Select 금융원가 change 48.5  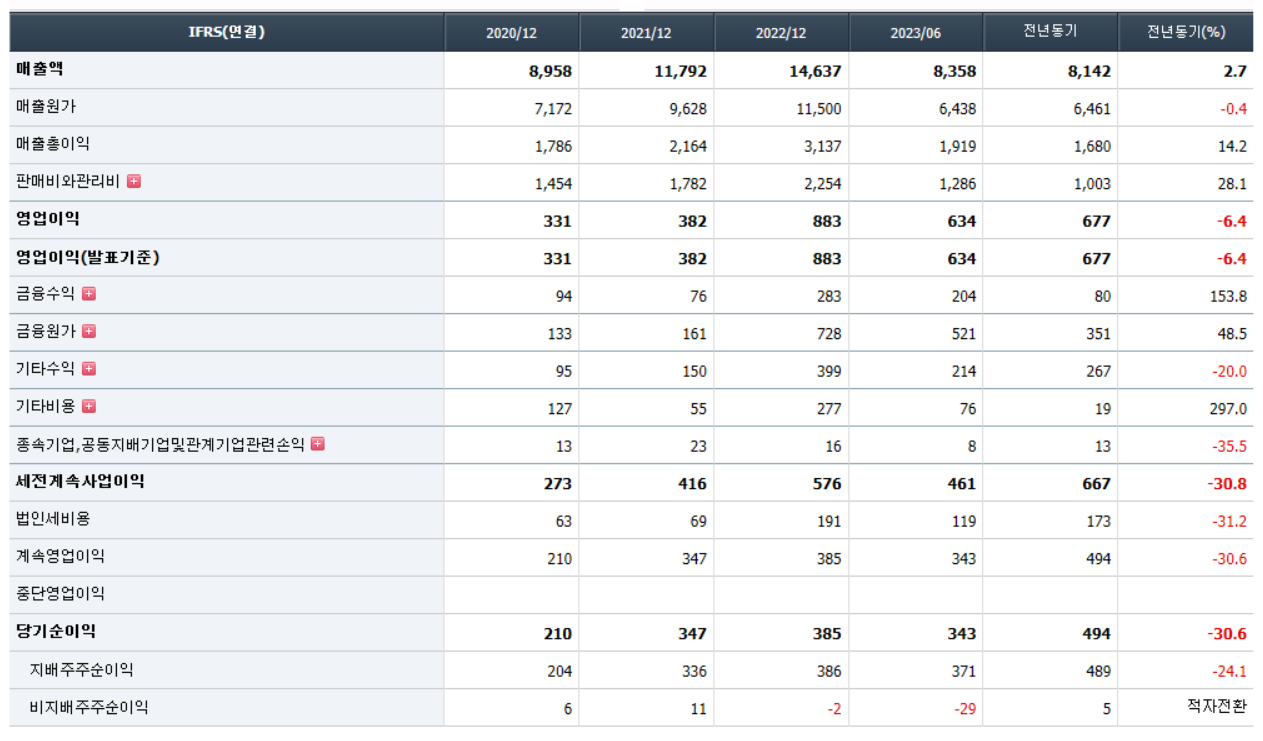pos(1232,334)
